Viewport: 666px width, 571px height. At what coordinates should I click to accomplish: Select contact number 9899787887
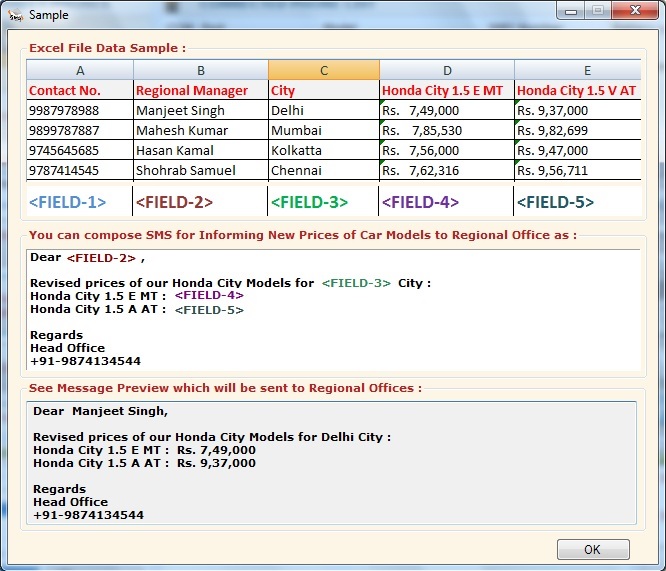[x=80, y=130]
